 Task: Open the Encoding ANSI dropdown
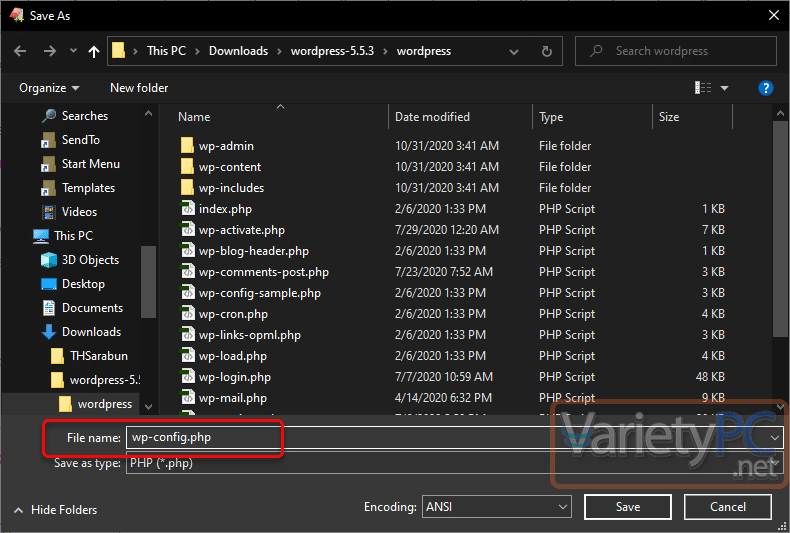click(x=496, y=506)
